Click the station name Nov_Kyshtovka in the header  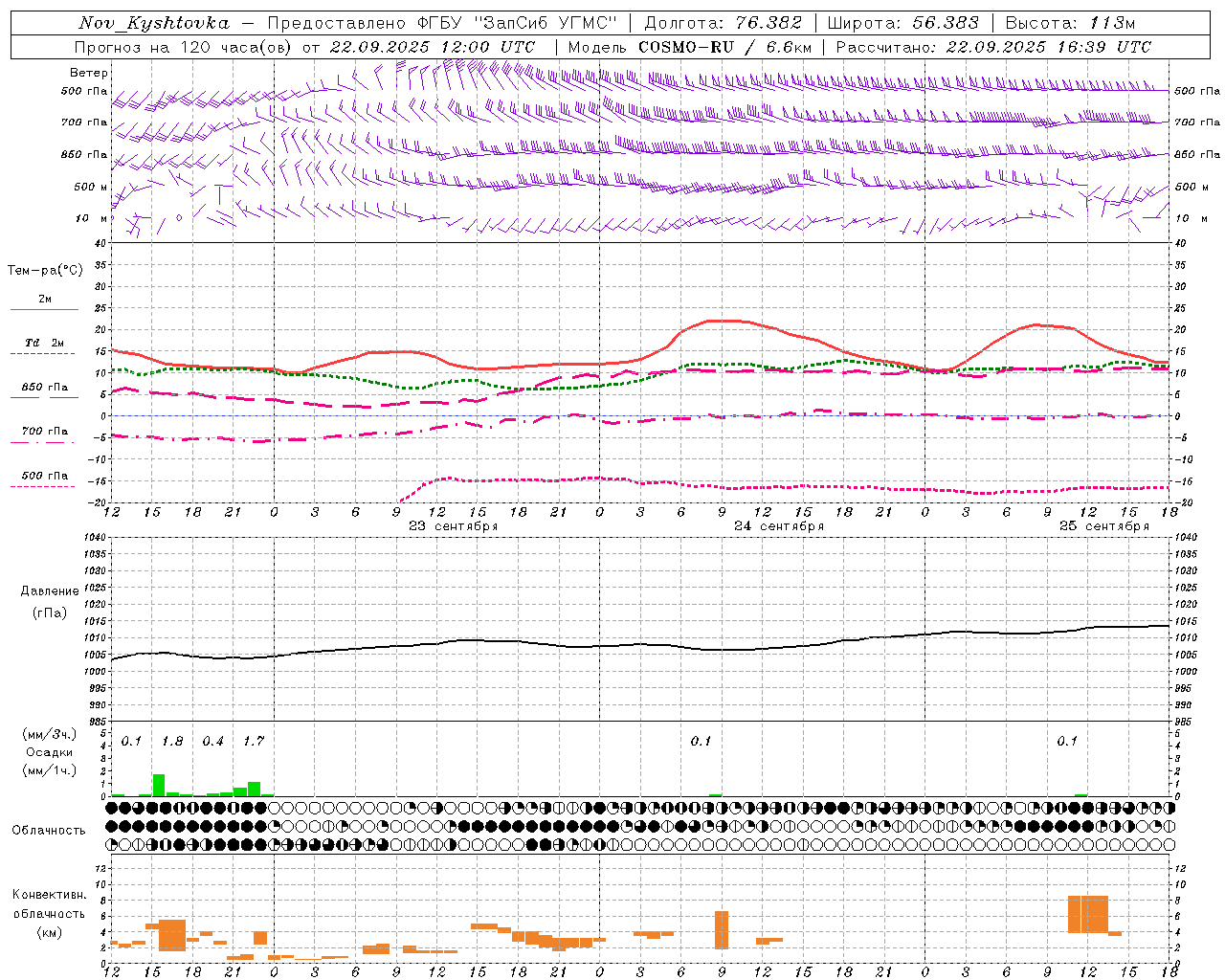[x=153, y=23]
